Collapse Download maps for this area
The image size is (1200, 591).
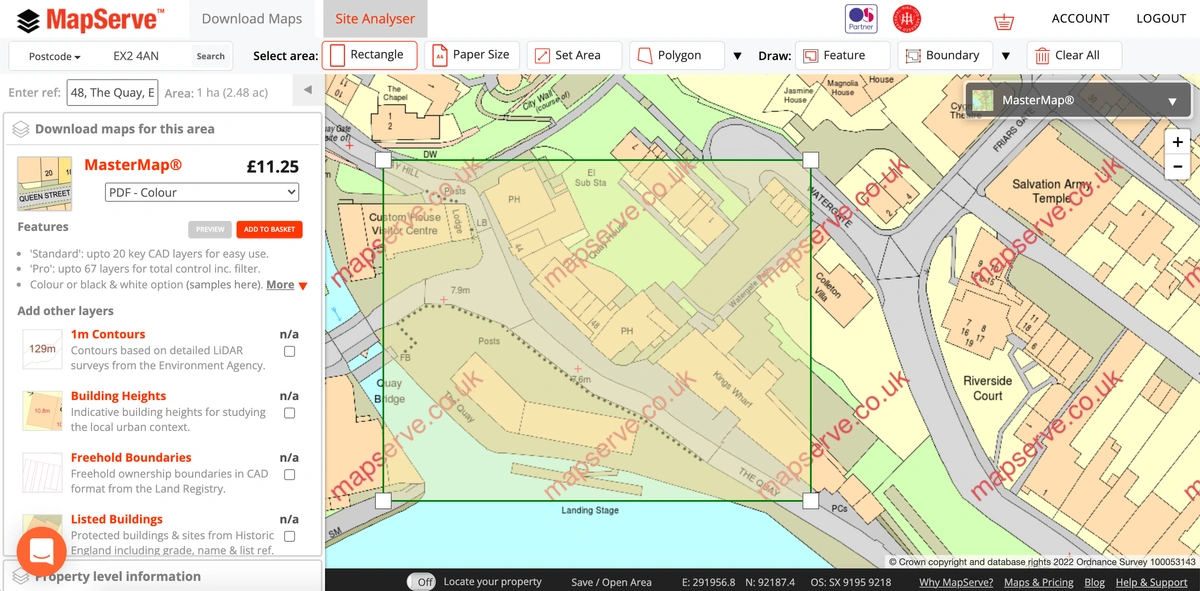[163, 129]
